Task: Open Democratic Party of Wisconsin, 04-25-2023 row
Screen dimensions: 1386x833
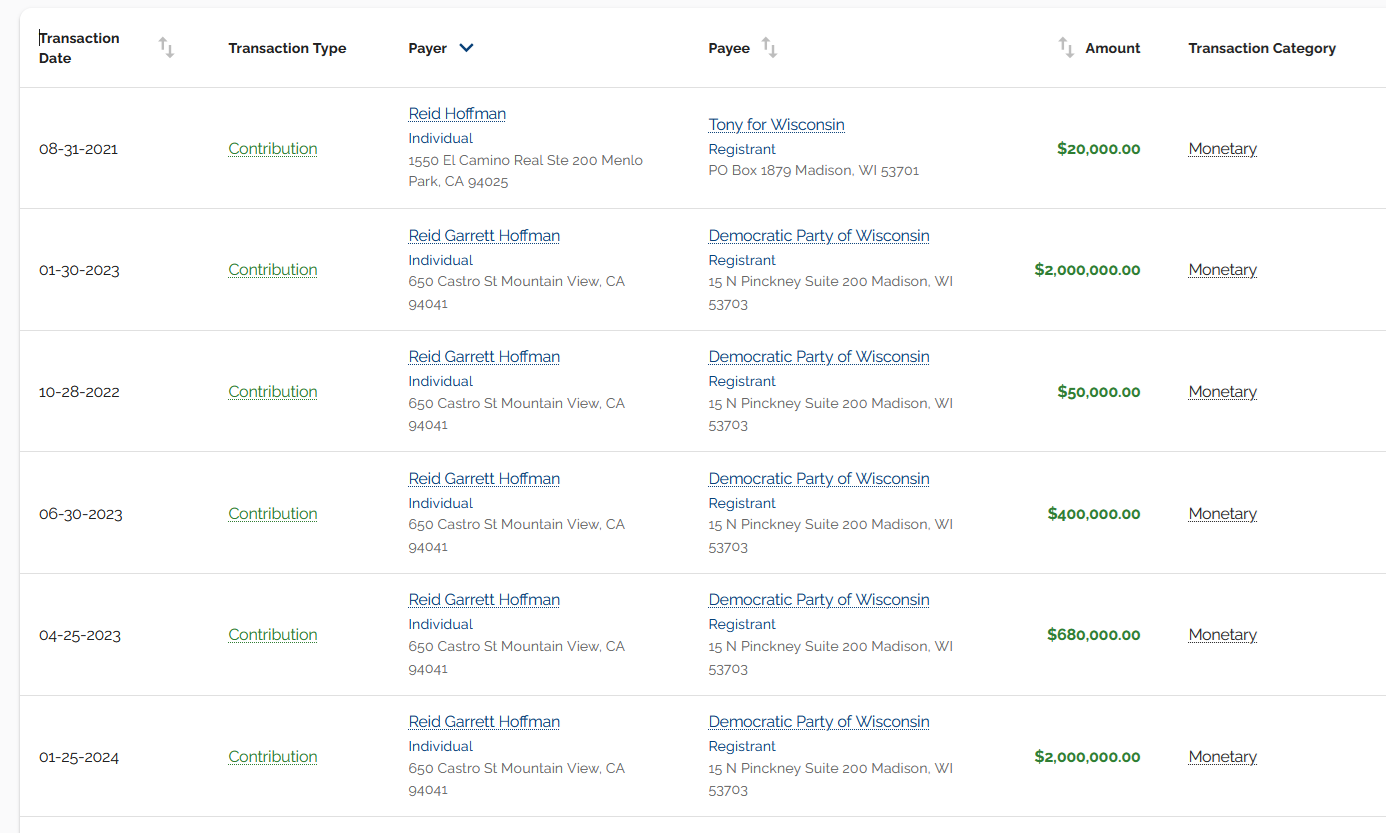Action: pos(818,600)
